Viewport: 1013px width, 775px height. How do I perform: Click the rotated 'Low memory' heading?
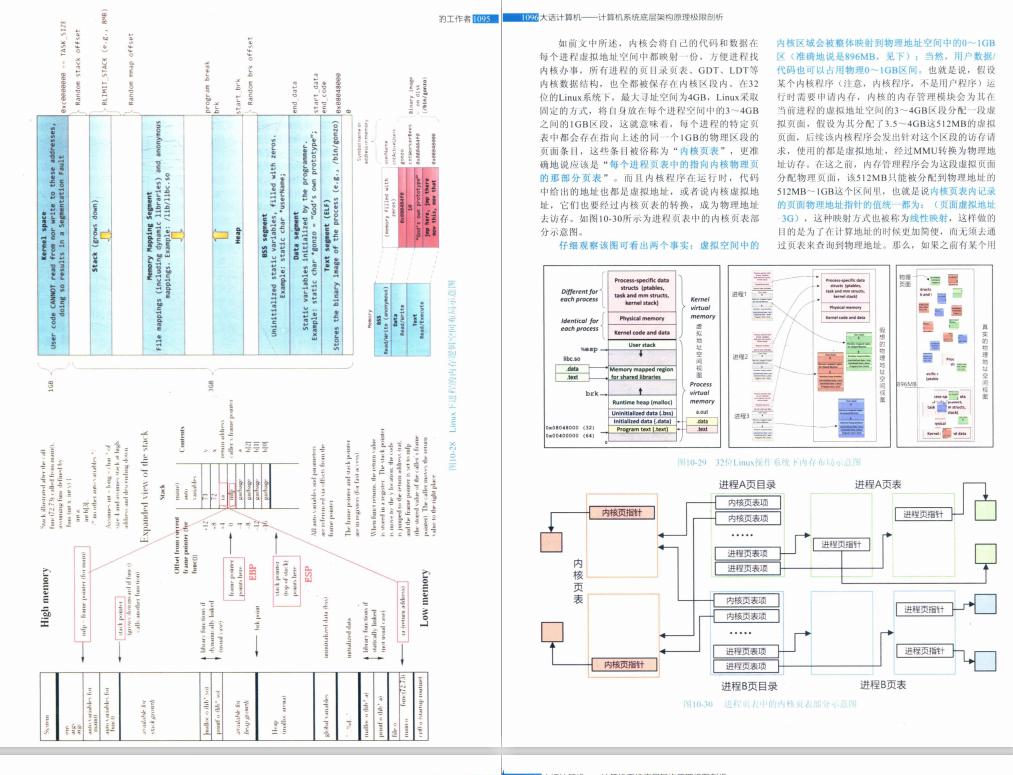click(424, 598)
